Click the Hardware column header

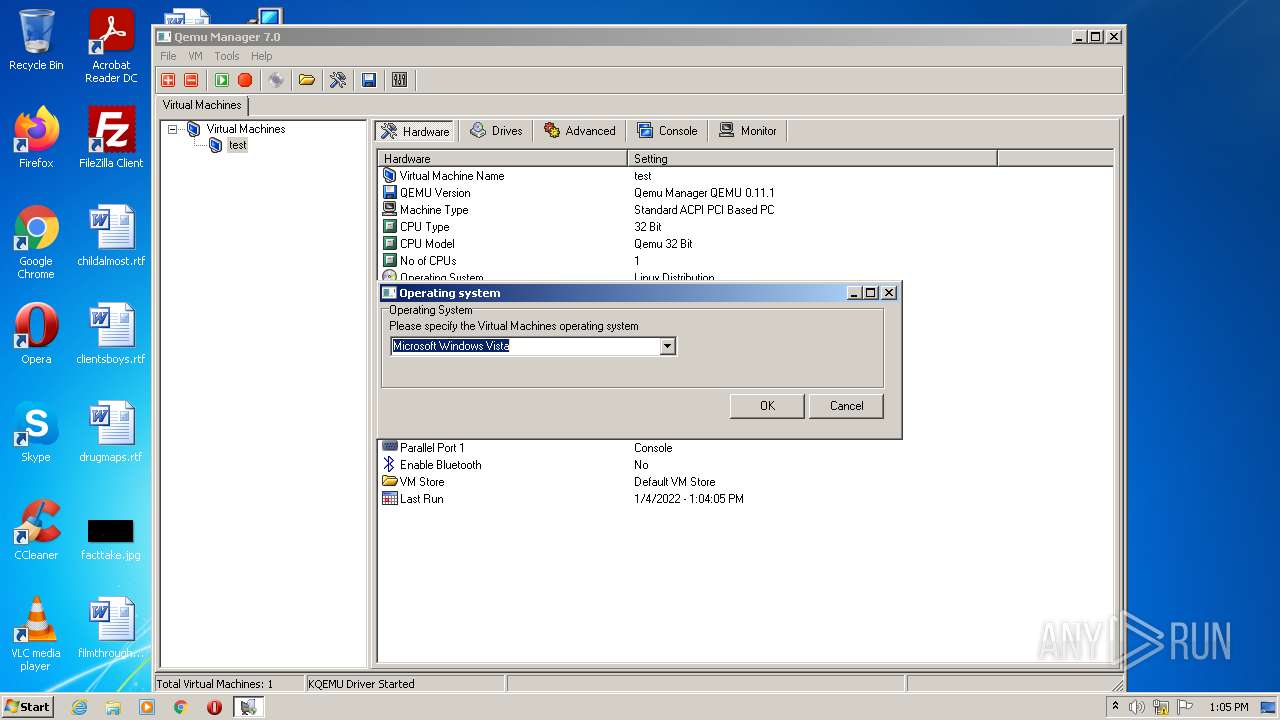[x=502, y=158]
